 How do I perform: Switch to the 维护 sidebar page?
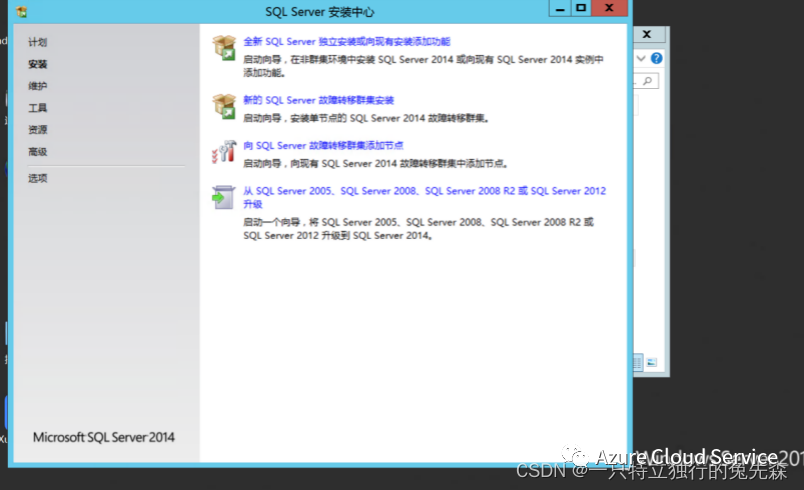[x=37, y=86]
